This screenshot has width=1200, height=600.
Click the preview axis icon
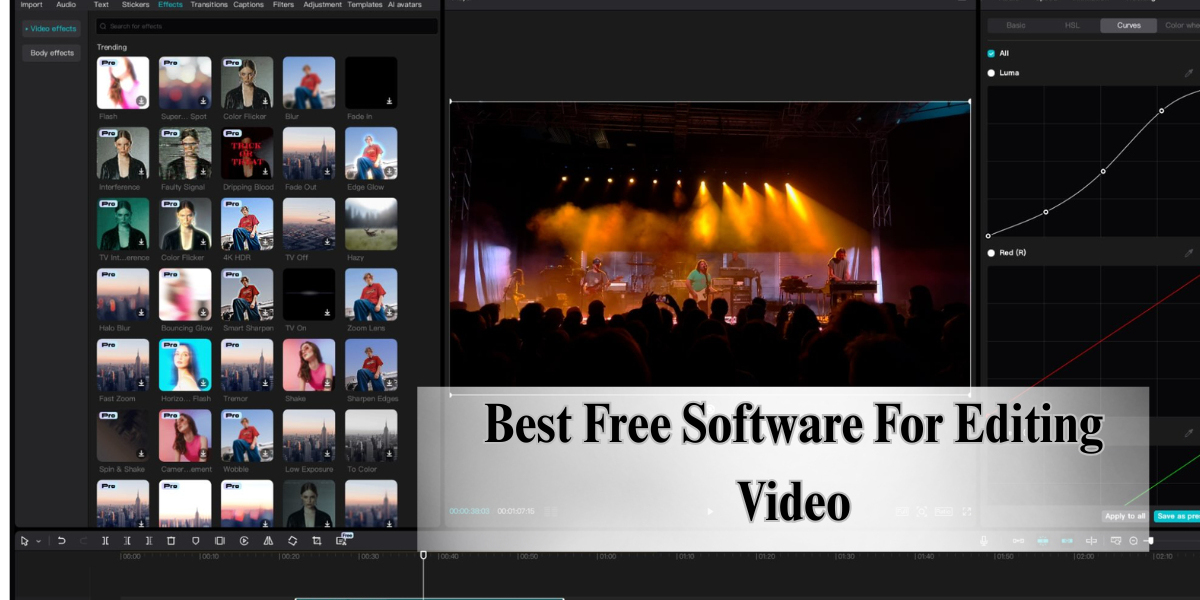[x=1091, y=541]
